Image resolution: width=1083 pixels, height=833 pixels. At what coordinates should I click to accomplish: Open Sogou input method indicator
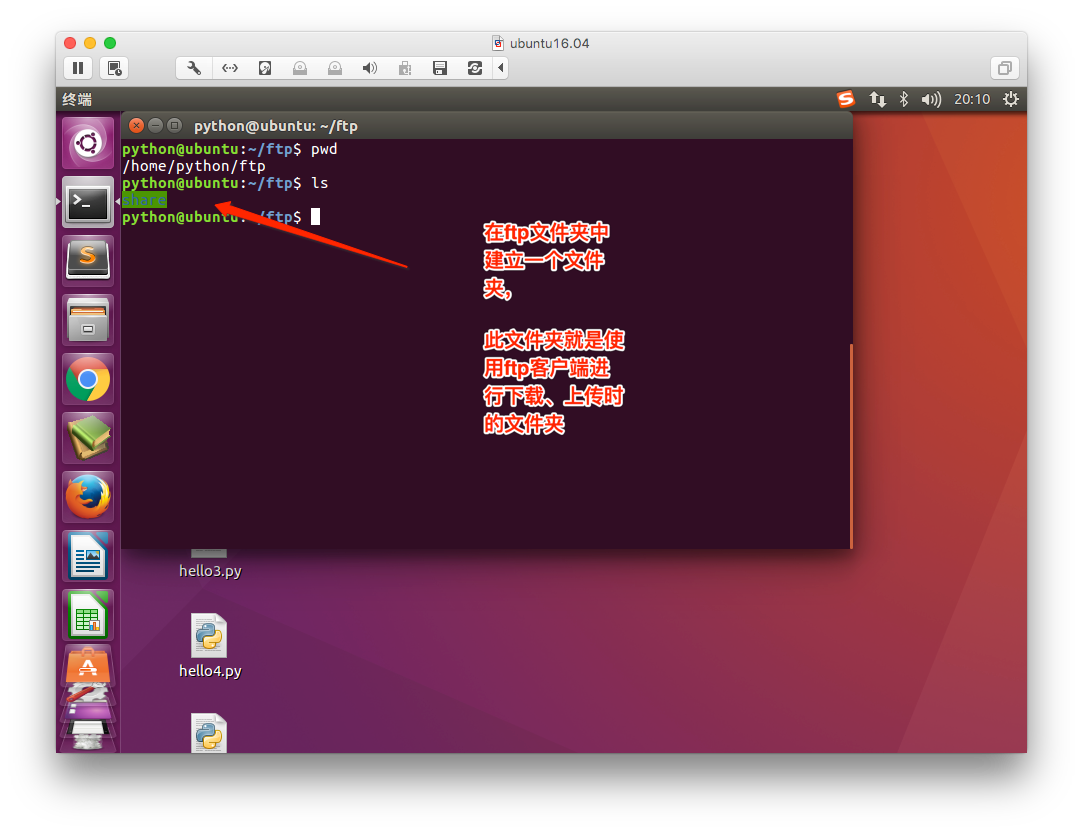tap(846, 99)
